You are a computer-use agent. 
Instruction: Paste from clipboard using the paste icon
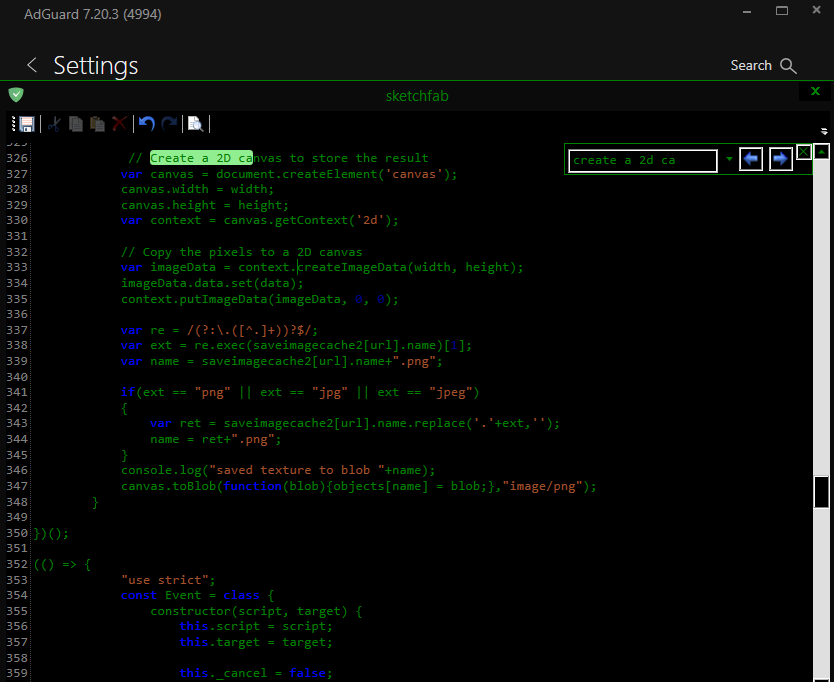97,124
